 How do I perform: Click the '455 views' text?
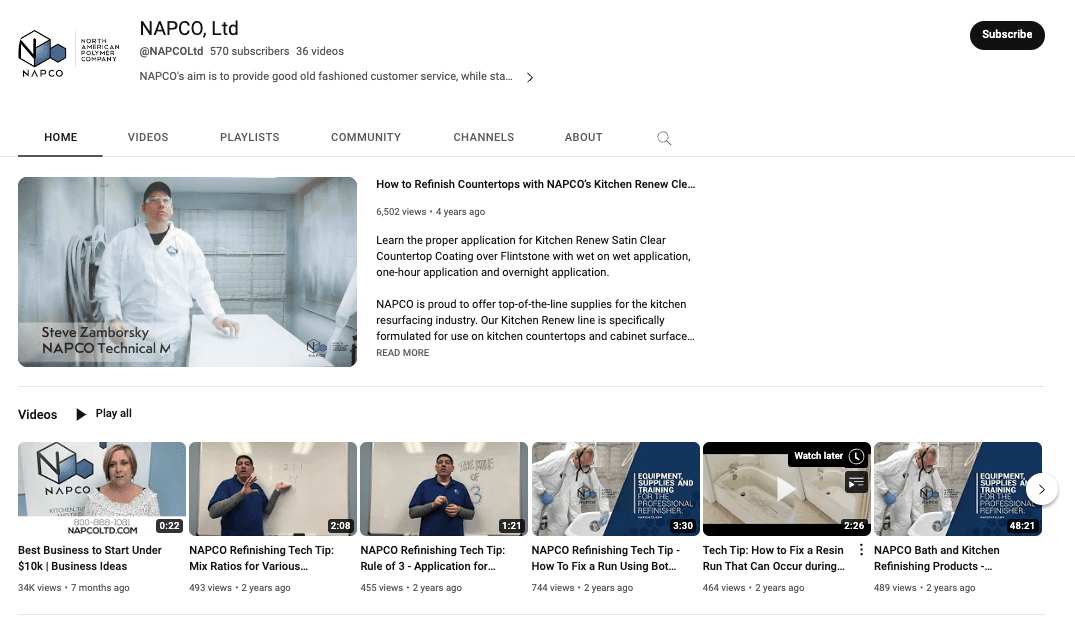pyautogui.click(x=382, y=588)
